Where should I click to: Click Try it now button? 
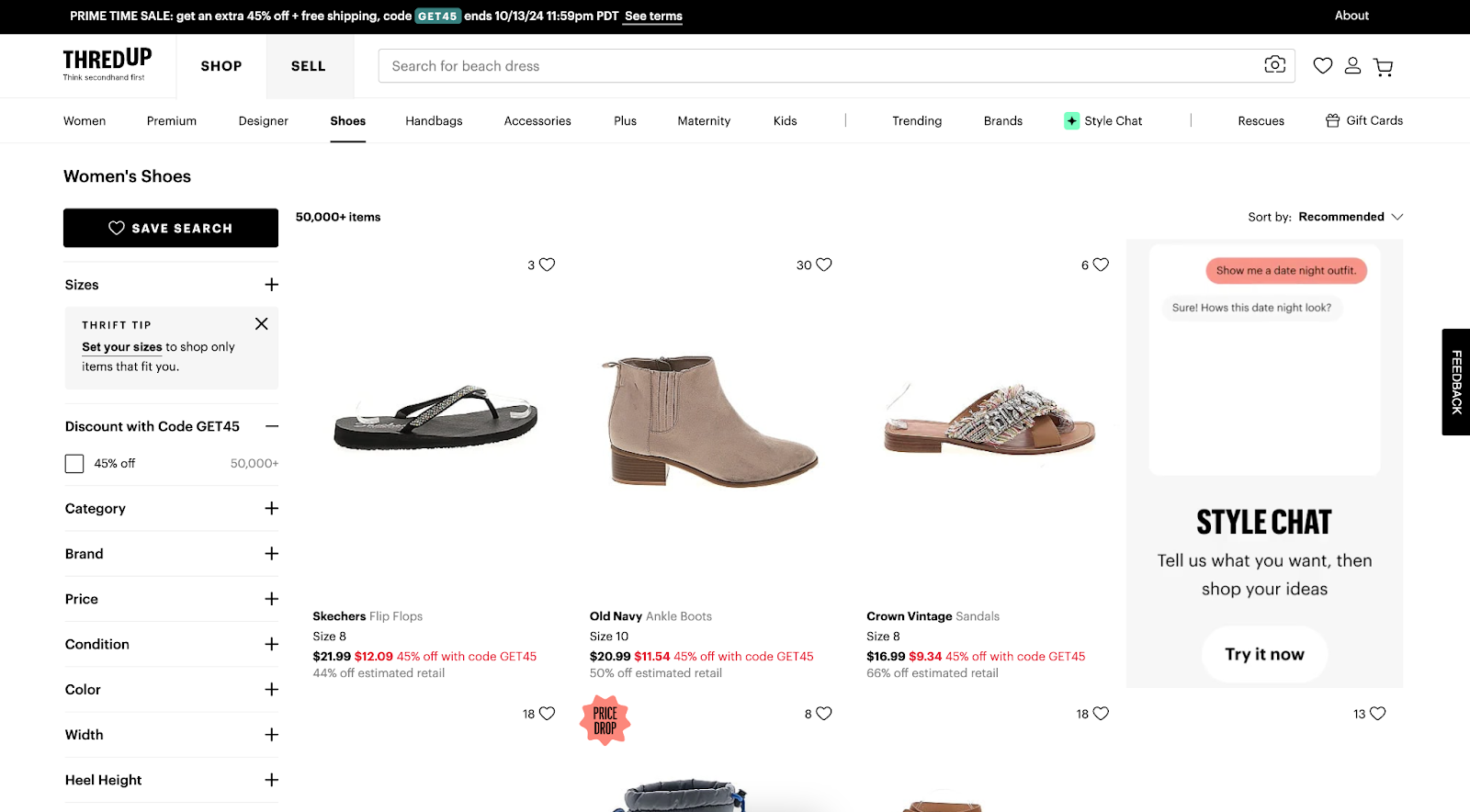pos(1264,654)
